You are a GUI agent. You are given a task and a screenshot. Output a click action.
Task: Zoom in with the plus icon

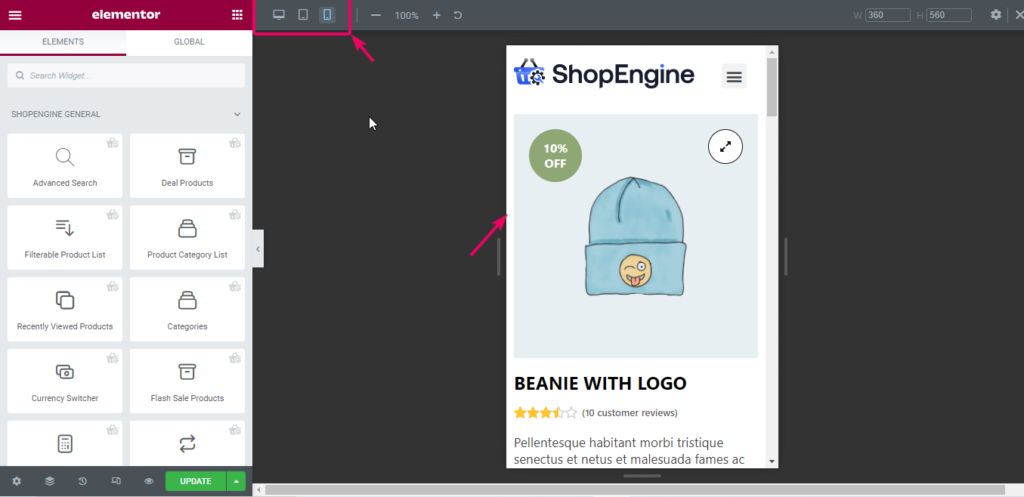pos(437,15)
